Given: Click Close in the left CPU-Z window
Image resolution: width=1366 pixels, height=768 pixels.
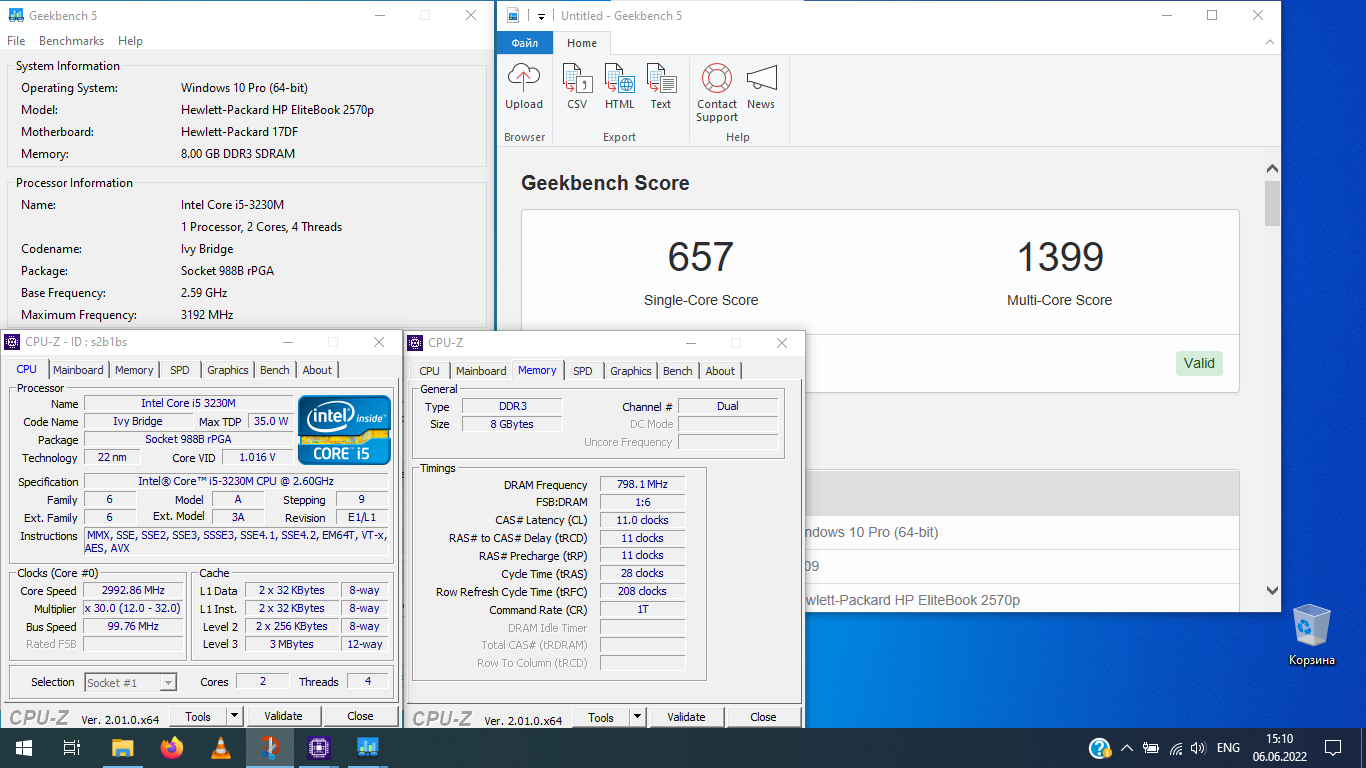Looking at the screenshot, I should pos(360,716).
